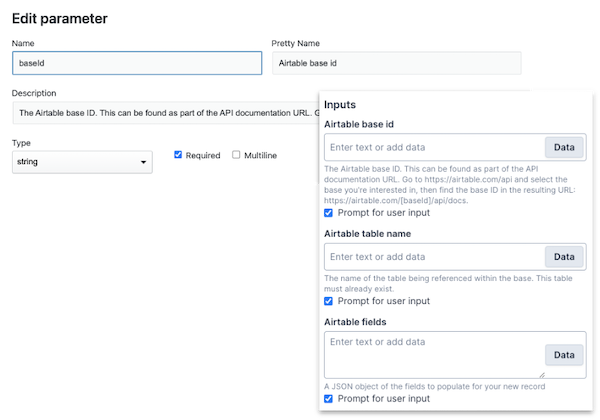This screenshot has width=600, height=420.
Task: Toggle Prompt for user input under Airtable table name
Action: [x=328, y=301]
